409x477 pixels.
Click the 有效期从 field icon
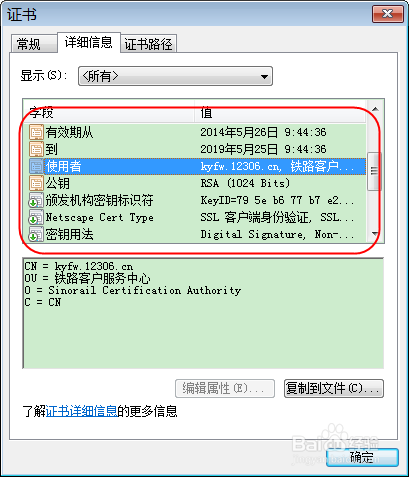(x=36, y=132)
